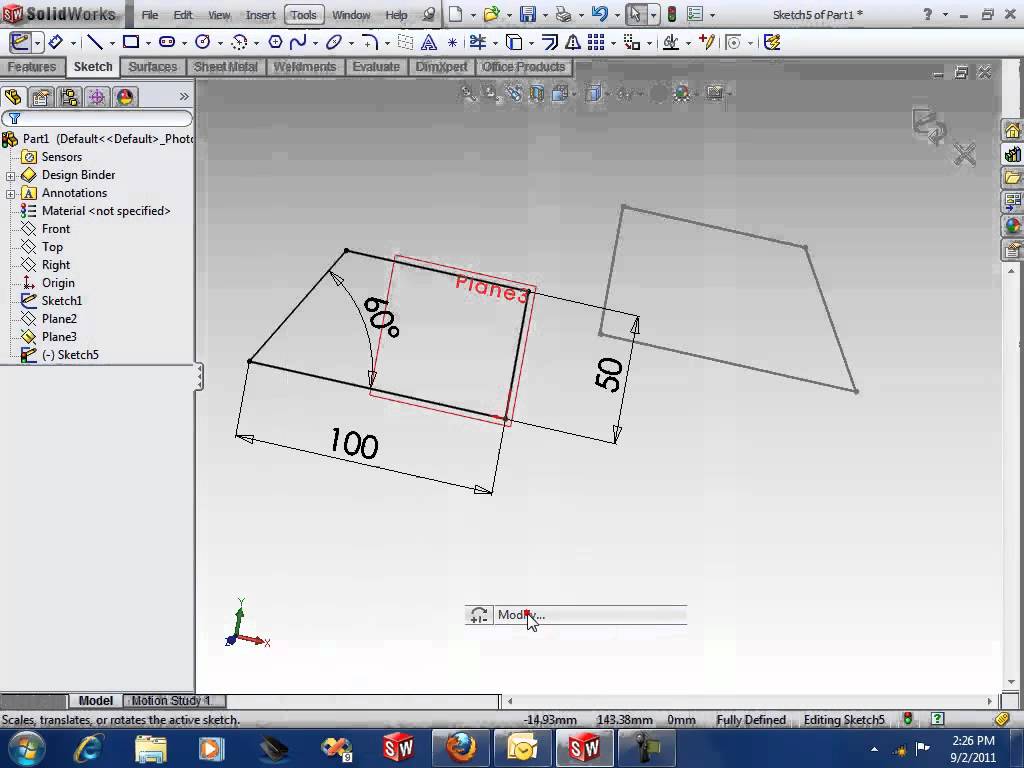Screen dimensions: 1024x768
Task: Select the Ellipse sketch tool
Action: point(336,42)
